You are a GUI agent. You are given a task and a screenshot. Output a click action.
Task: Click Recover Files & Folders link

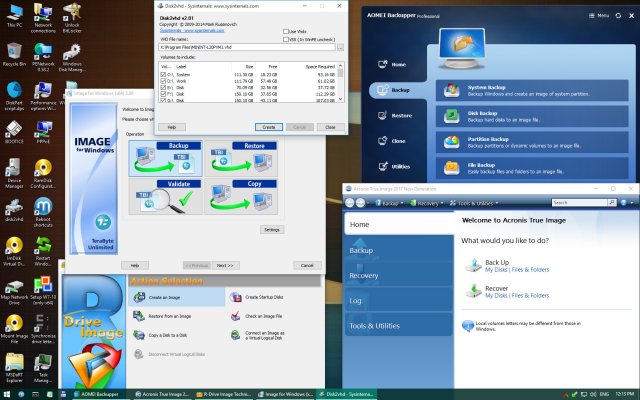(530, 296)
